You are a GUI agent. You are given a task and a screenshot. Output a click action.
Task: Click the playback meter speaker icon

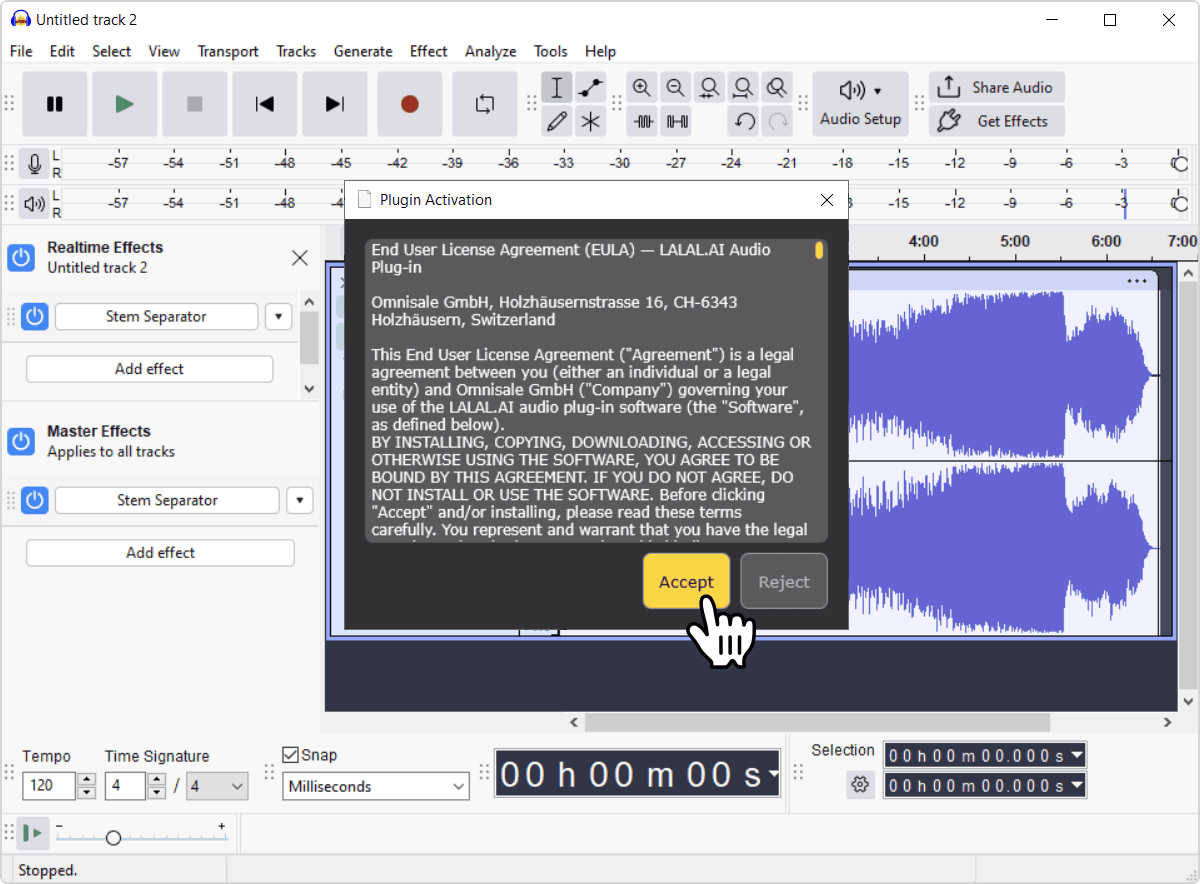click(x=35, y=204)
